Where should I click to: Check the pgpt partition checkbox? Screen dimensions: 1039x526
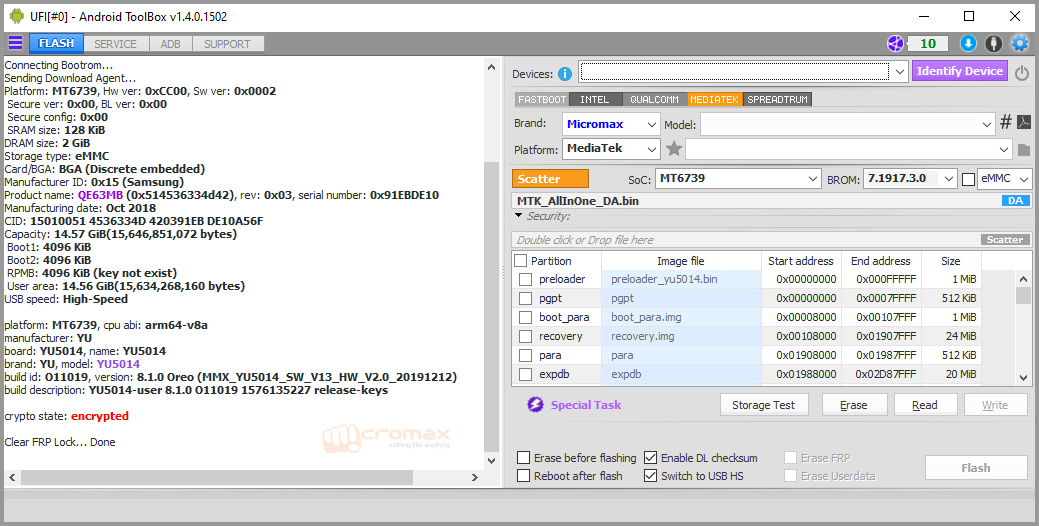point(525,299)
